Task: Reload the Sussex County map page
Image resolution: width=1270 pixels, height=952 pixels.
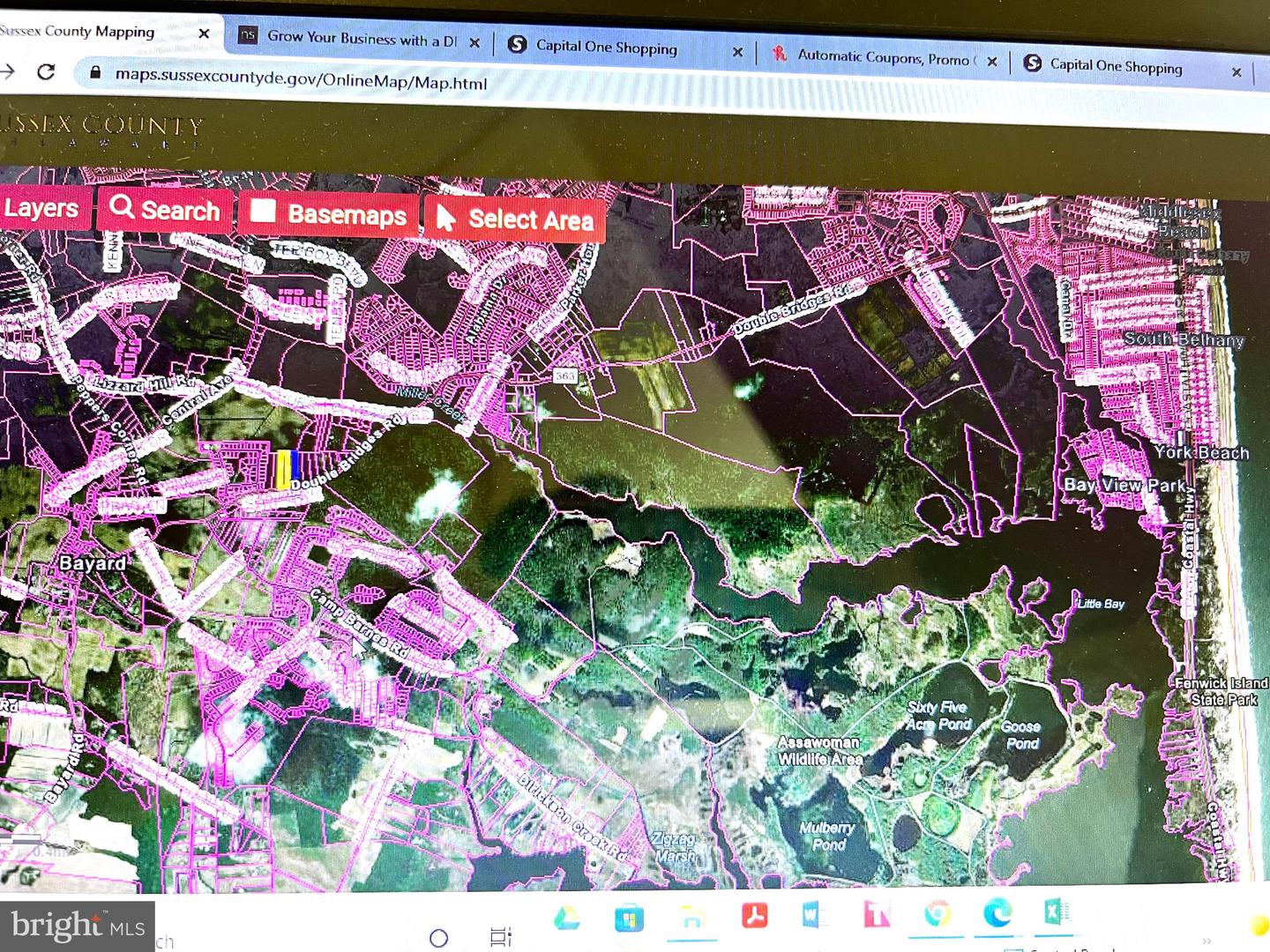Action: pyautogui.click(x=46, y=72)
